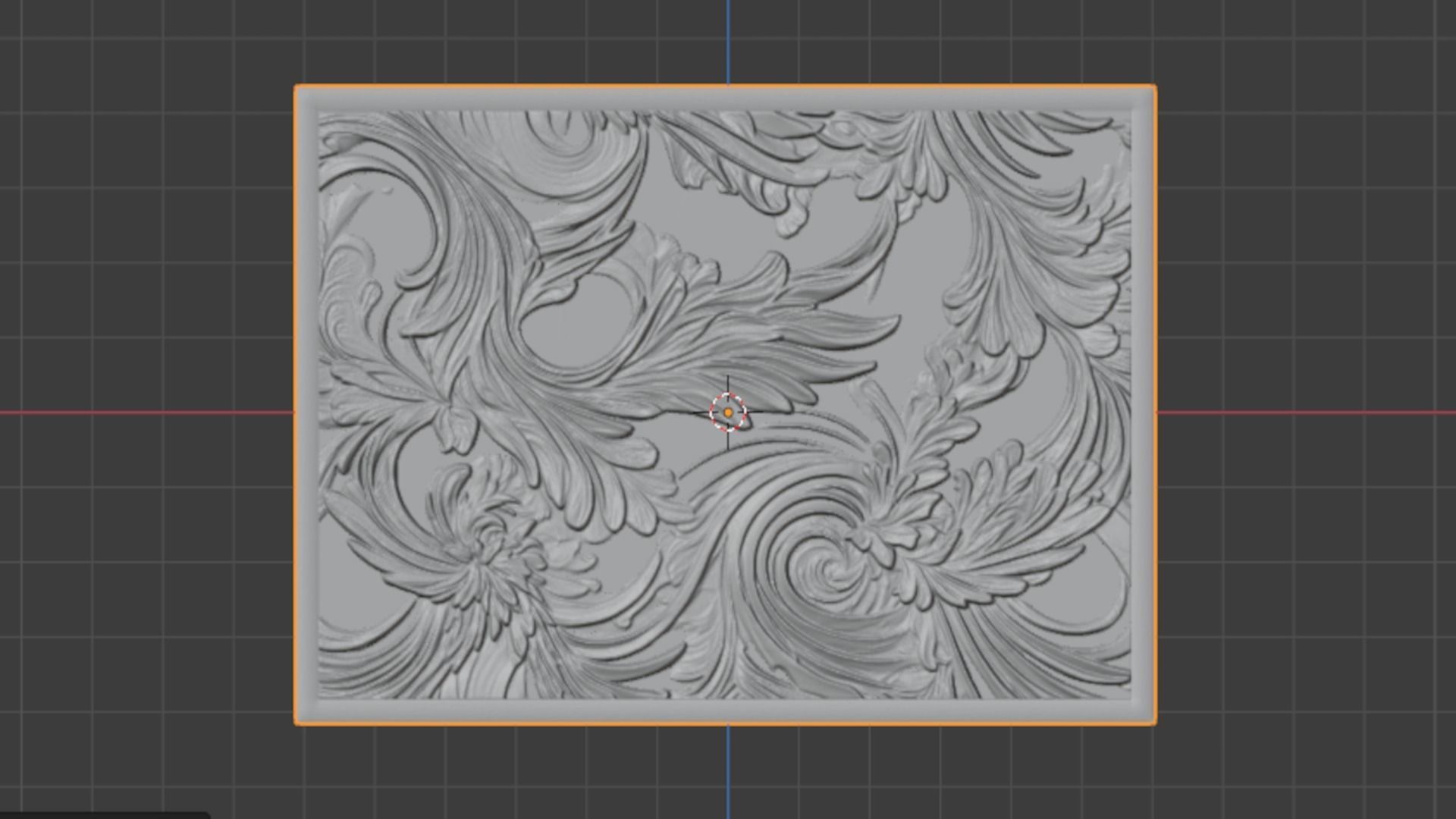The width and height of the screenshot is (1456, 819).
Task: Click the 3D cursor at the panel's origin
Action: tap(728, 413)
